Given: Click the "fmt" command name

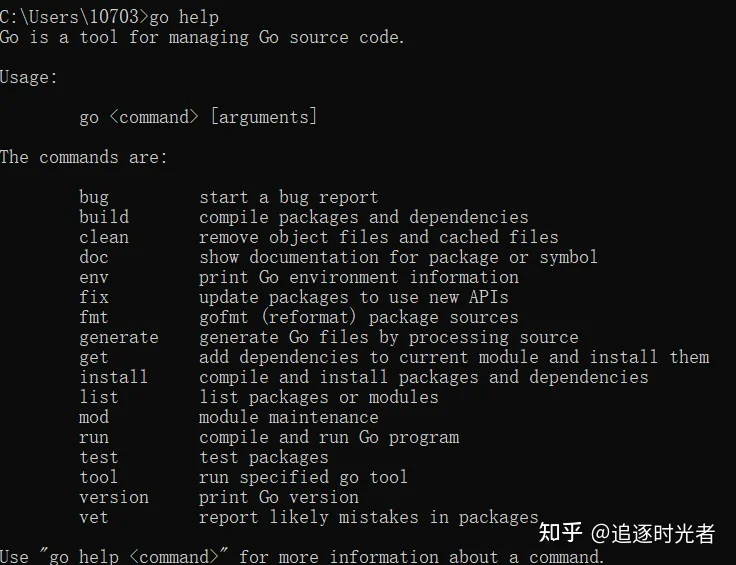Looking at the screenshot, I should pyautogui.click(x=94, y=317).
